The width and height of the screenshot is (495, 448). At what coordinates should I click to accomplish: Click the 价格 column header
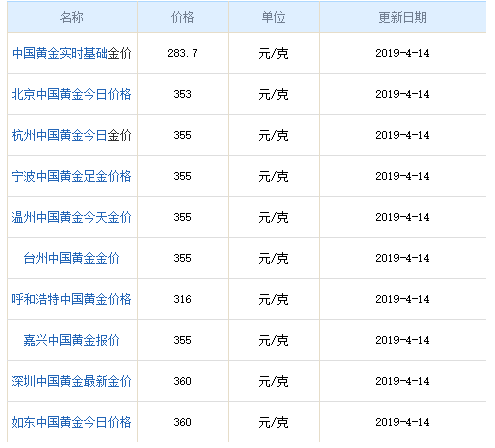tap(183, 17)
